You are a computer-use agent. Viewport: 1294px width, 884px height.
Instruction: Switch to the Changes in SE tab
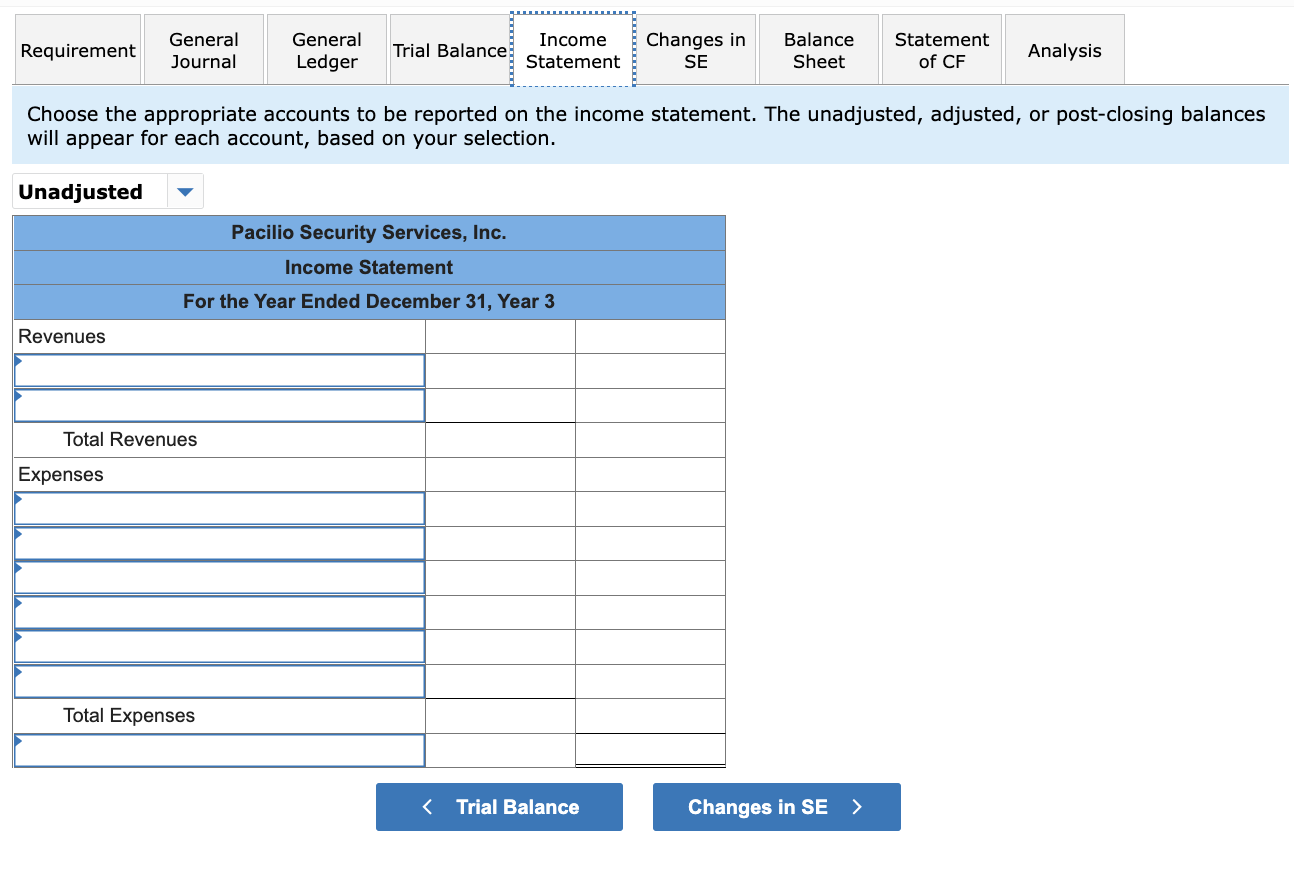click(695, 48)
